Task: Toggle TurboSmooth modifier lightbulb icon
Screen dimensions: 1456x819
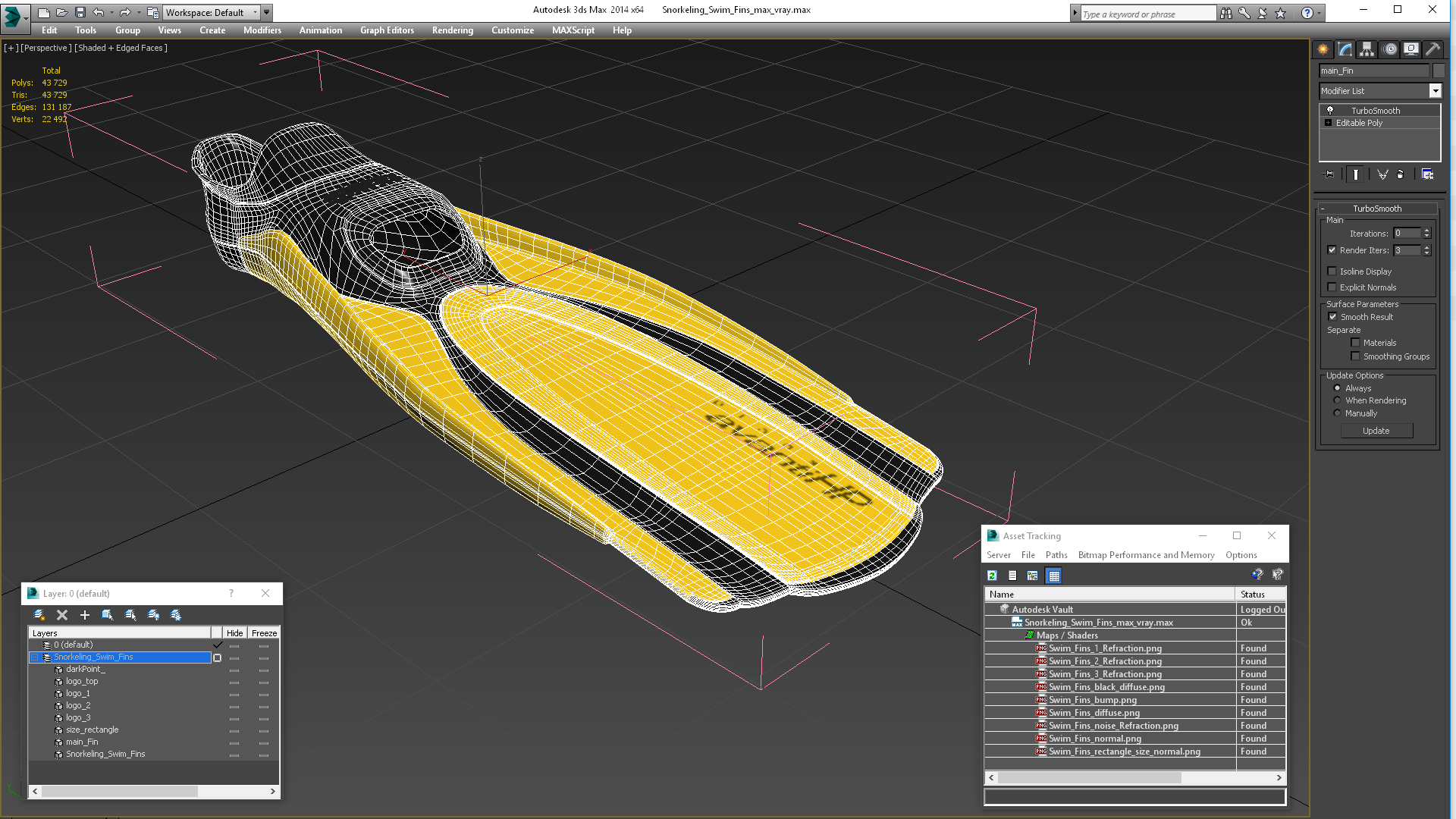Action: click(x=1329, y=111)
